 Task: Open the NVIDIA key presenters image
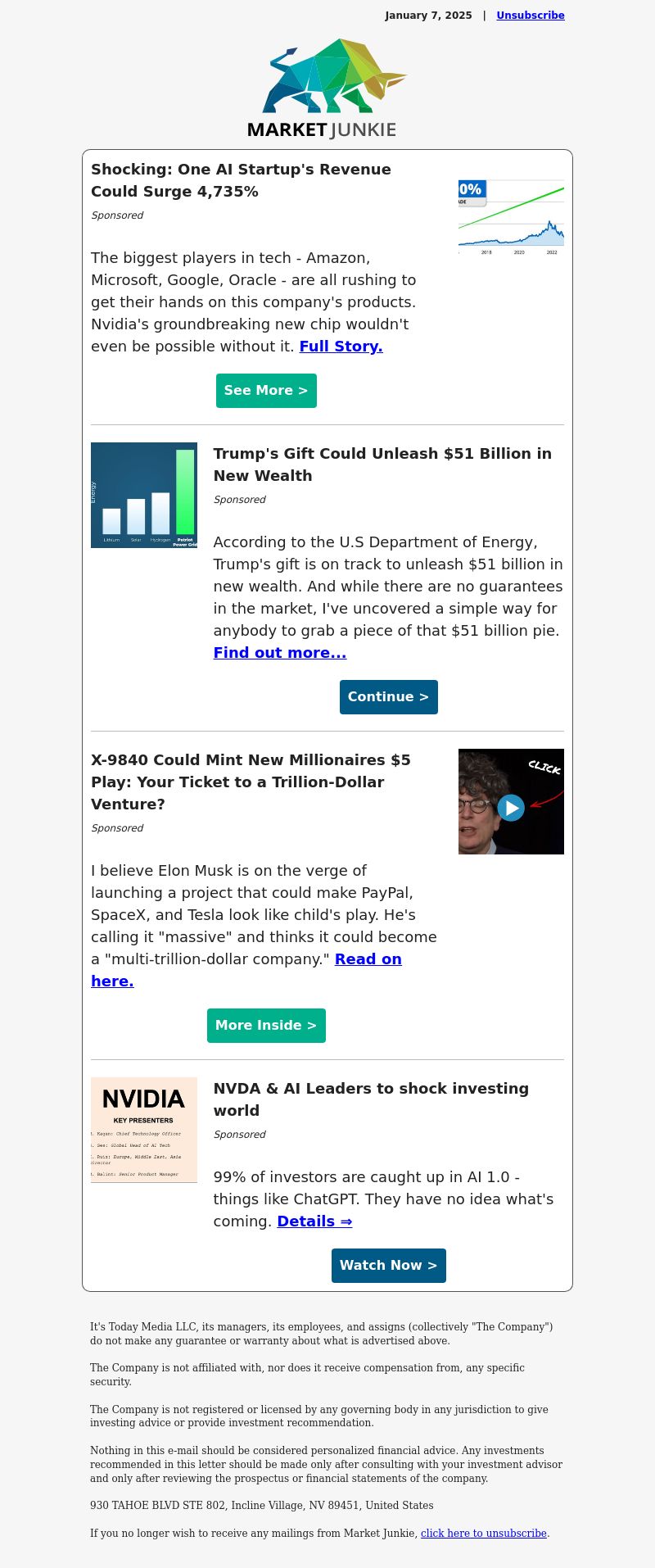click(144, 1130)
